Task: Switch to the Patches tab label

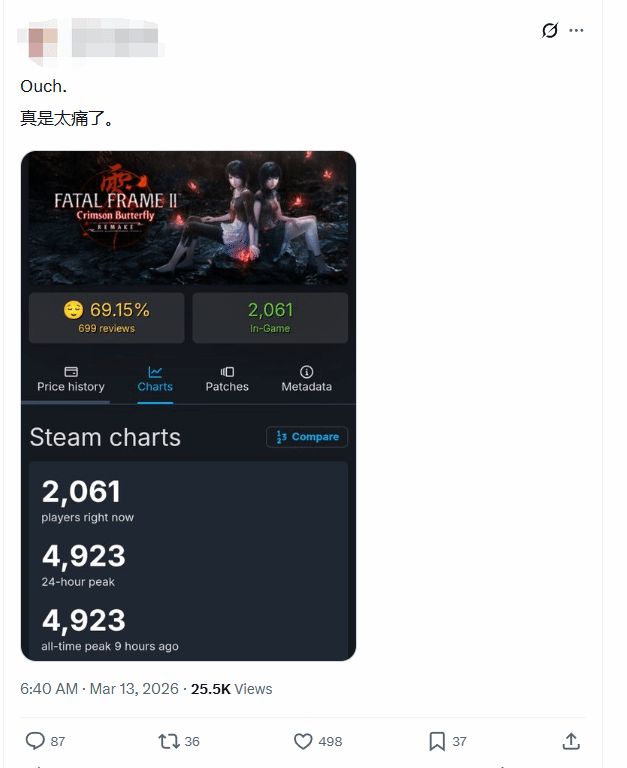Action: tap(227, 387)
